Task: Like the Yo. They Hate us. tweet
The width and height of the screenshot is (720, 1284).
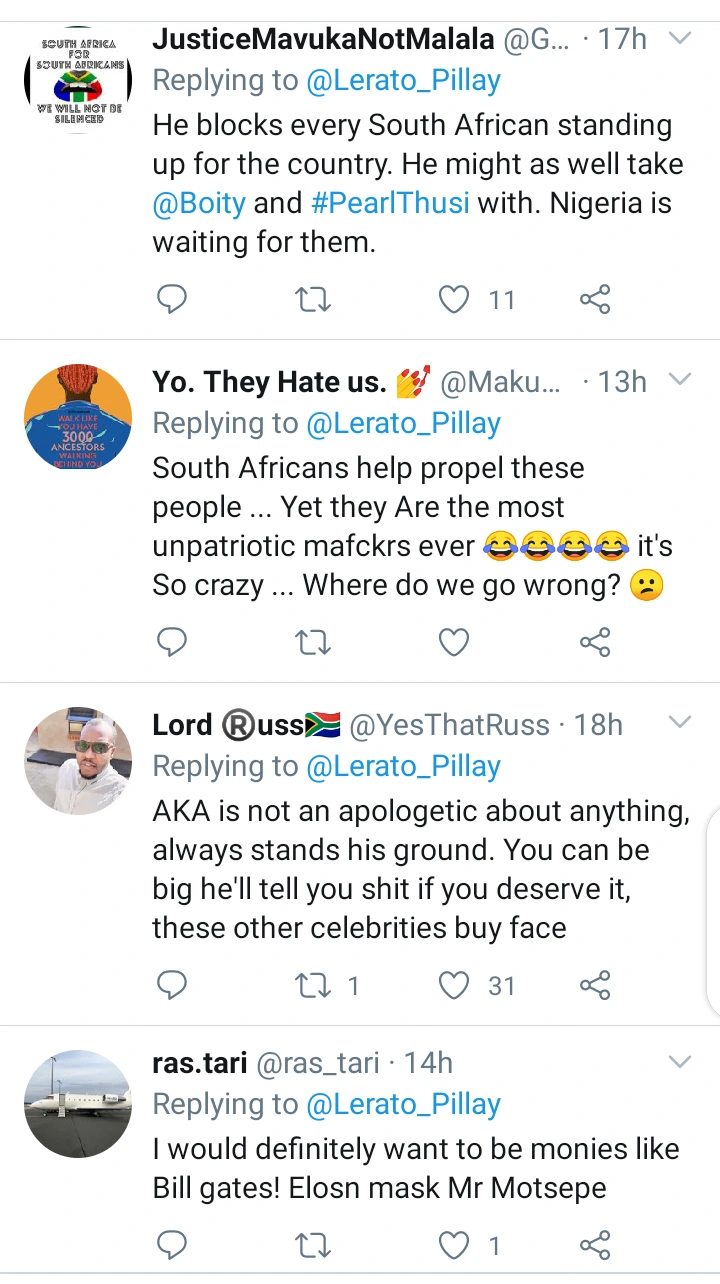Action: [x=455, y=642]
